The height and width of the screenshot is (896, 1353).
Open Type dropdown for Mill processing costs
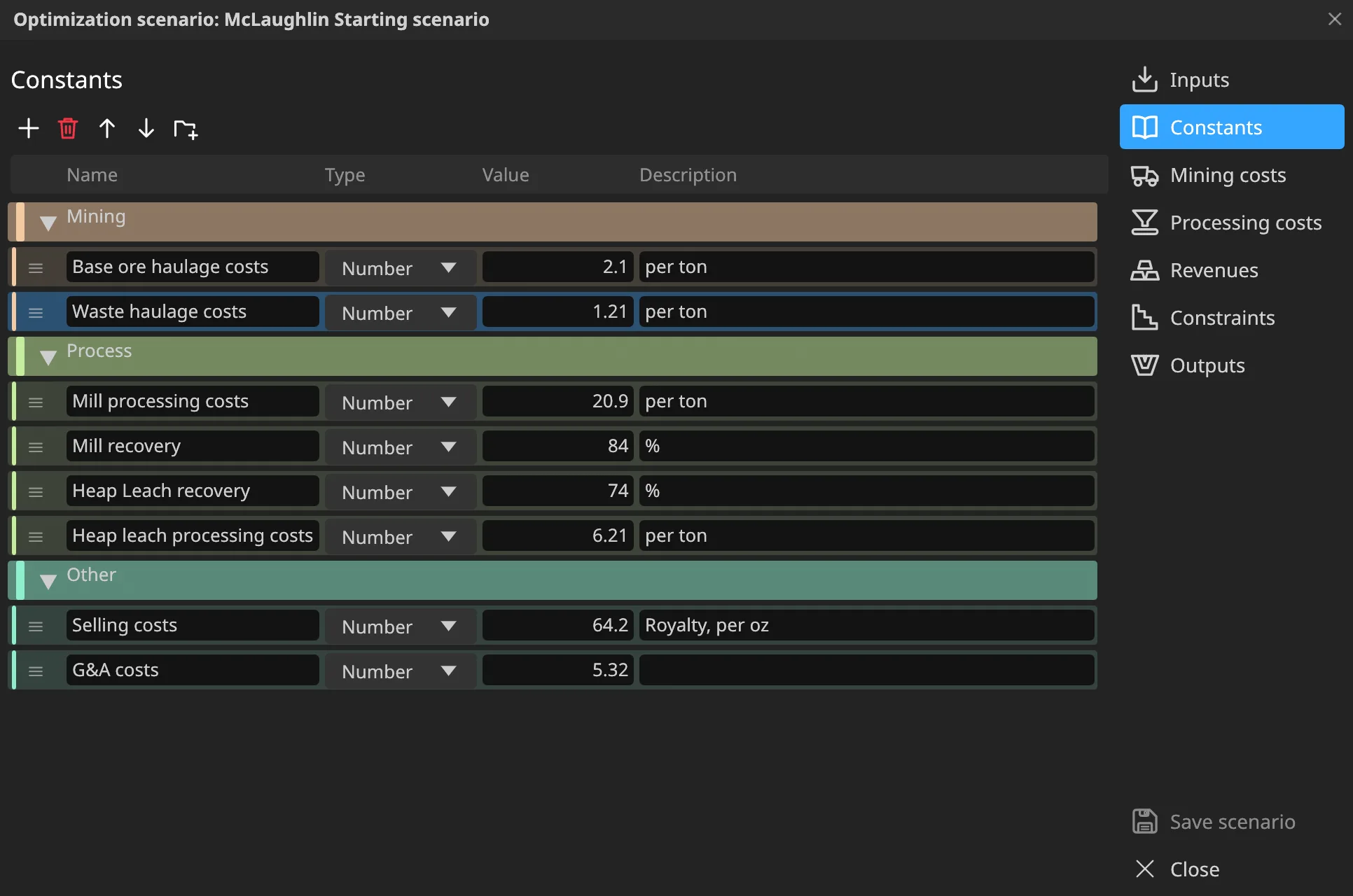click(x=401, y=402)
